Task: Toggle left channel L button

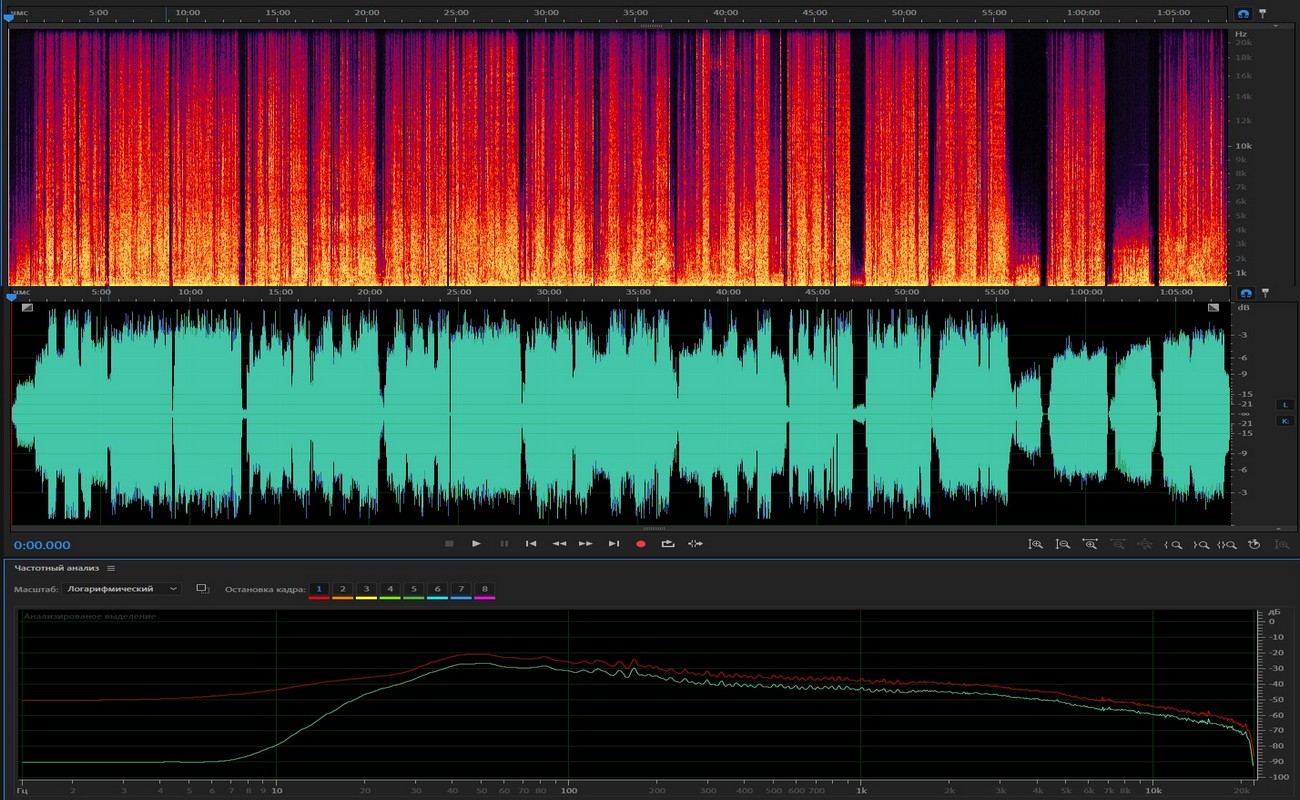Action: coord(1285,404)
